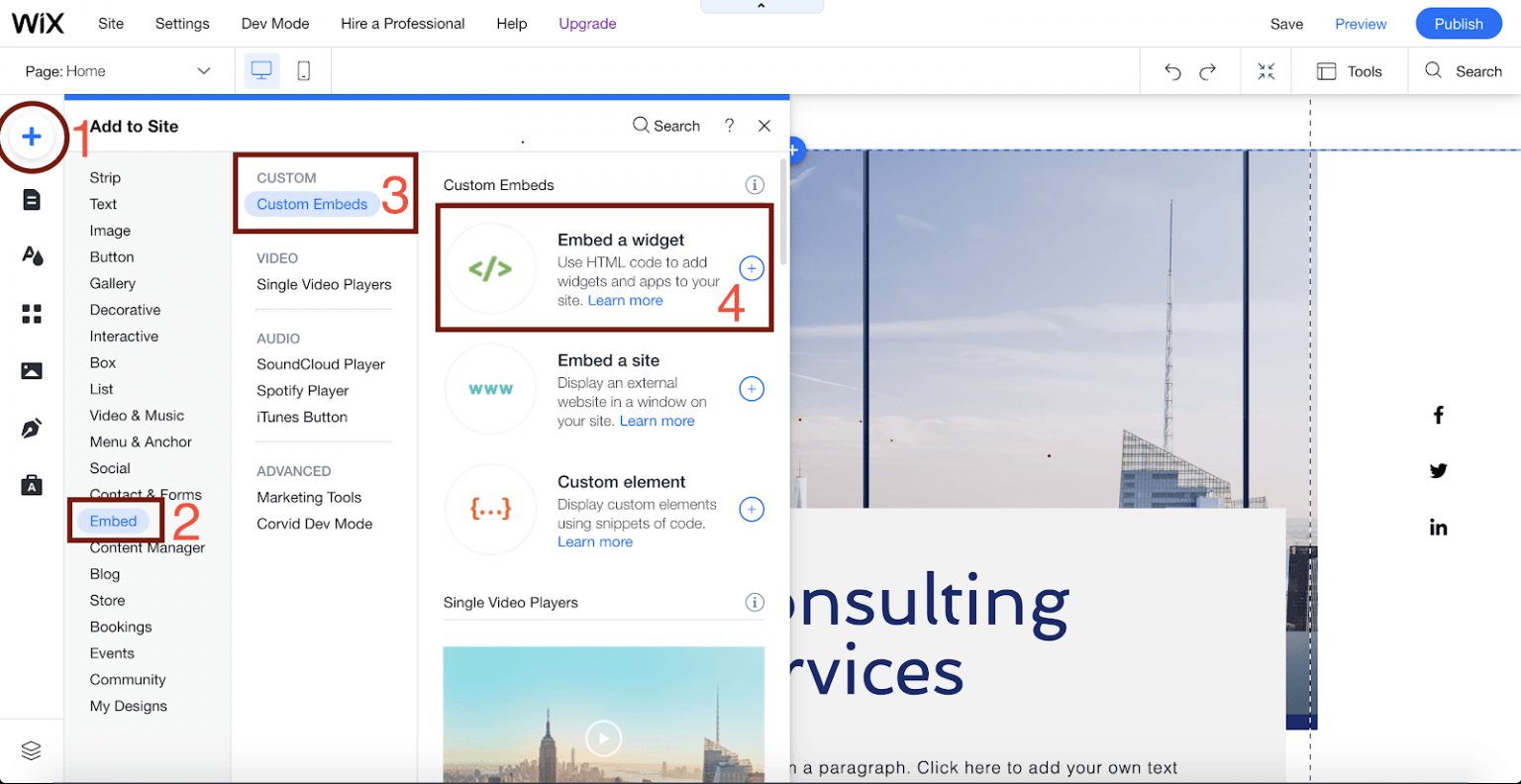The height and width of the screenshot is (784, 1521).
Task: Open Site Design panel via the A-droplet icon
Action: click(33, 254)
